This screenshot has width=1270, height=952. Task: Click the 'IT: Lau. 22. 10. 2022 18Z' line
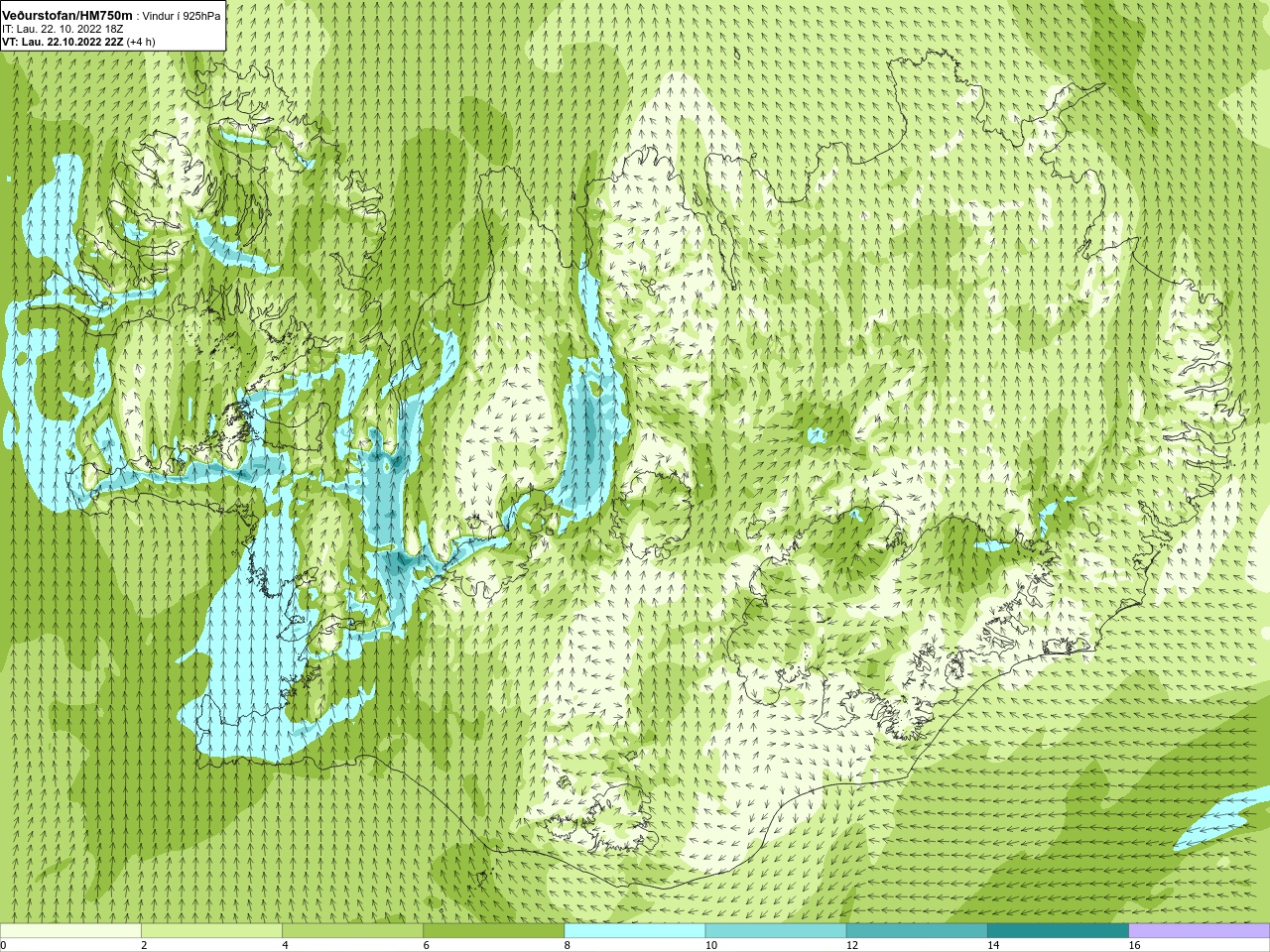point(63,29)
